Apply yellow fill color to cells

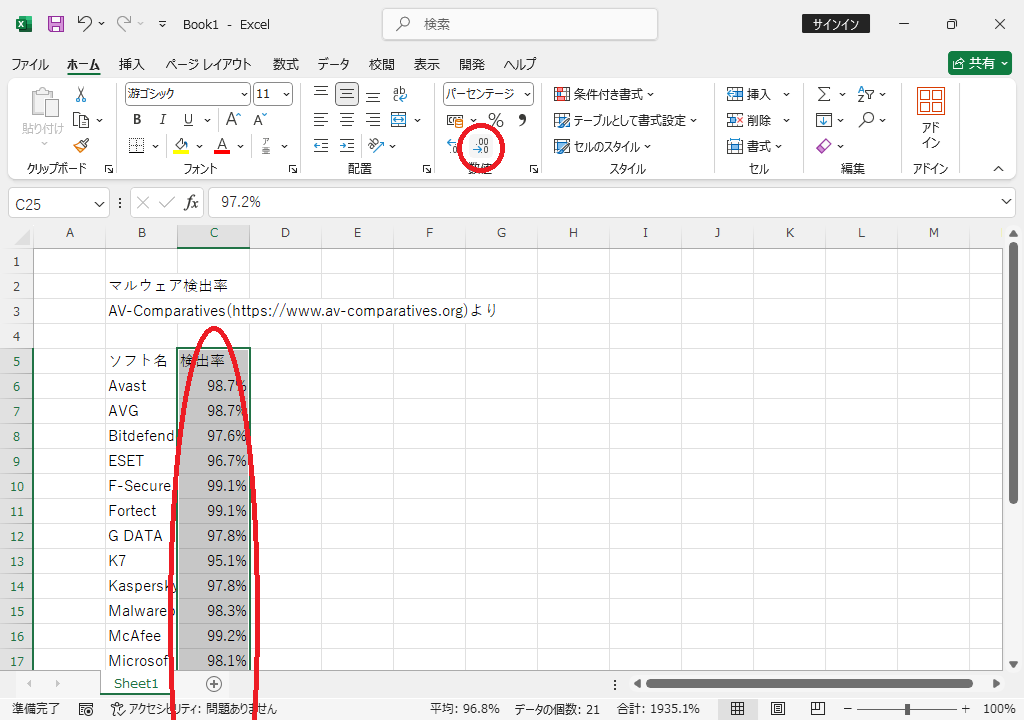[181, 146]
